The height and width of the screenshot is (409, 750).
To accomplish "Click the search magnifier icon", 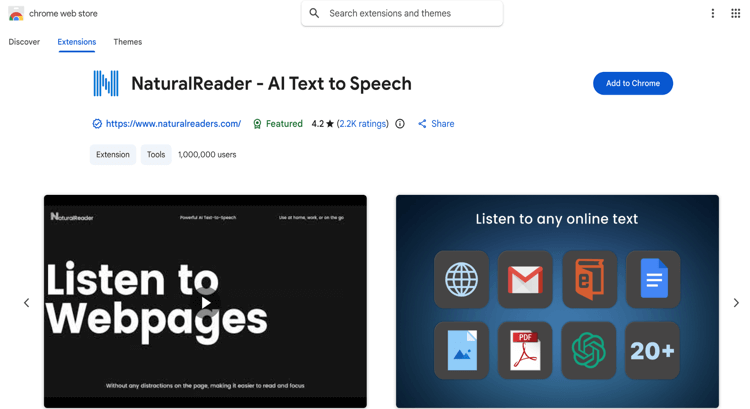I will (314, 13).
